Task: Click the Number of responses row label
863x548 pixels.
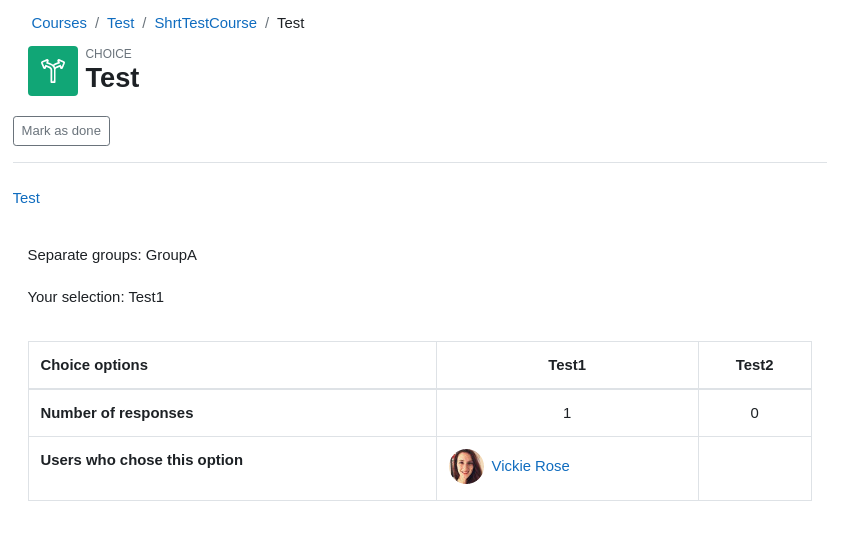Action: click(117, 413)
